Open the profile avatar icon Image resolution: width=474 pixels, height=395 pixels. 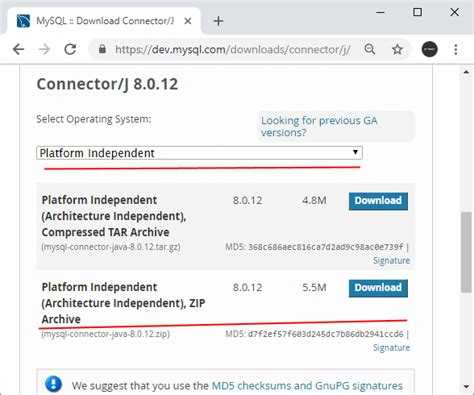[x=429, y=49]
